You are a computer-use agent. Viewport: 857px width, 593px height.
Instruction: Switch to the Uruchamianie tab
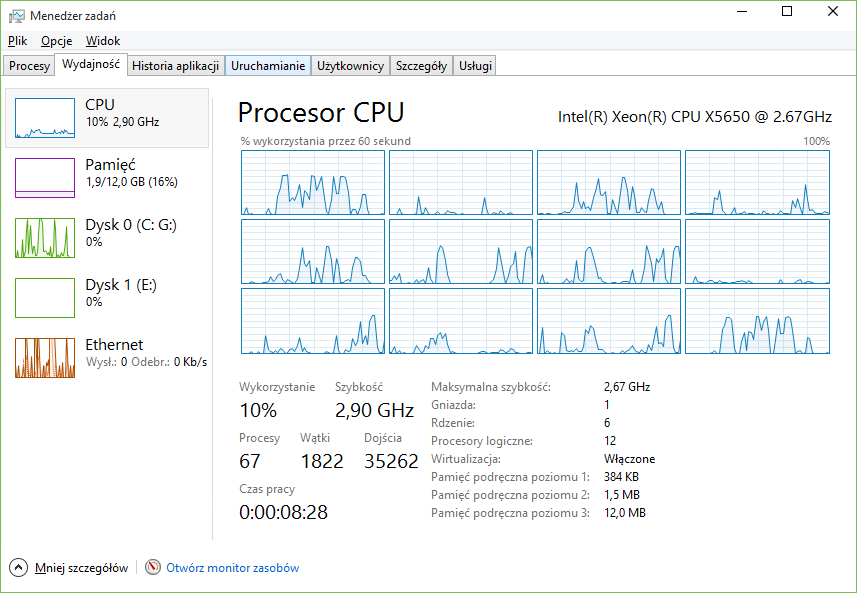coord(267,66)
